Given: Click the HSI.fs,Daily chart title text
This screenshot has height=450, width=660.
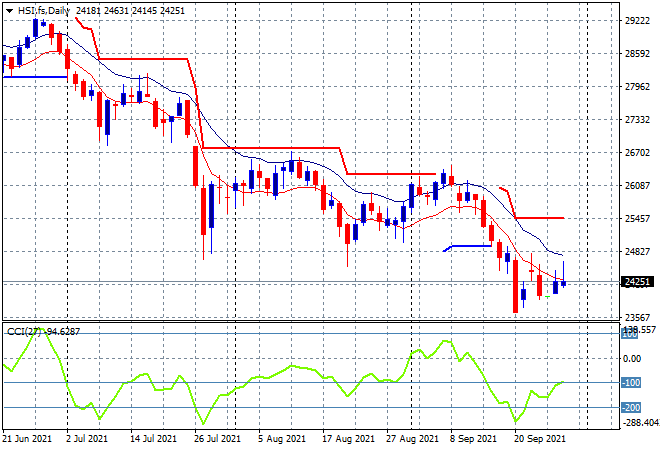Looking at the screenshot, I should 44,11.
